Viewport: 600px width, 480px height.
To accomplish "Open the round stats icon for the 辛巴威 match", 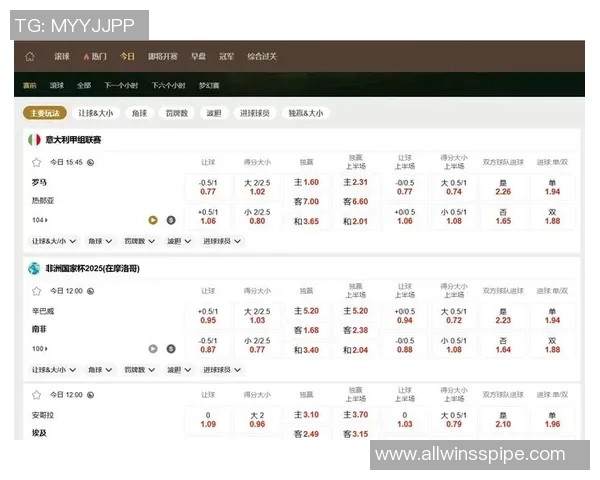I will tap(171, 349).
